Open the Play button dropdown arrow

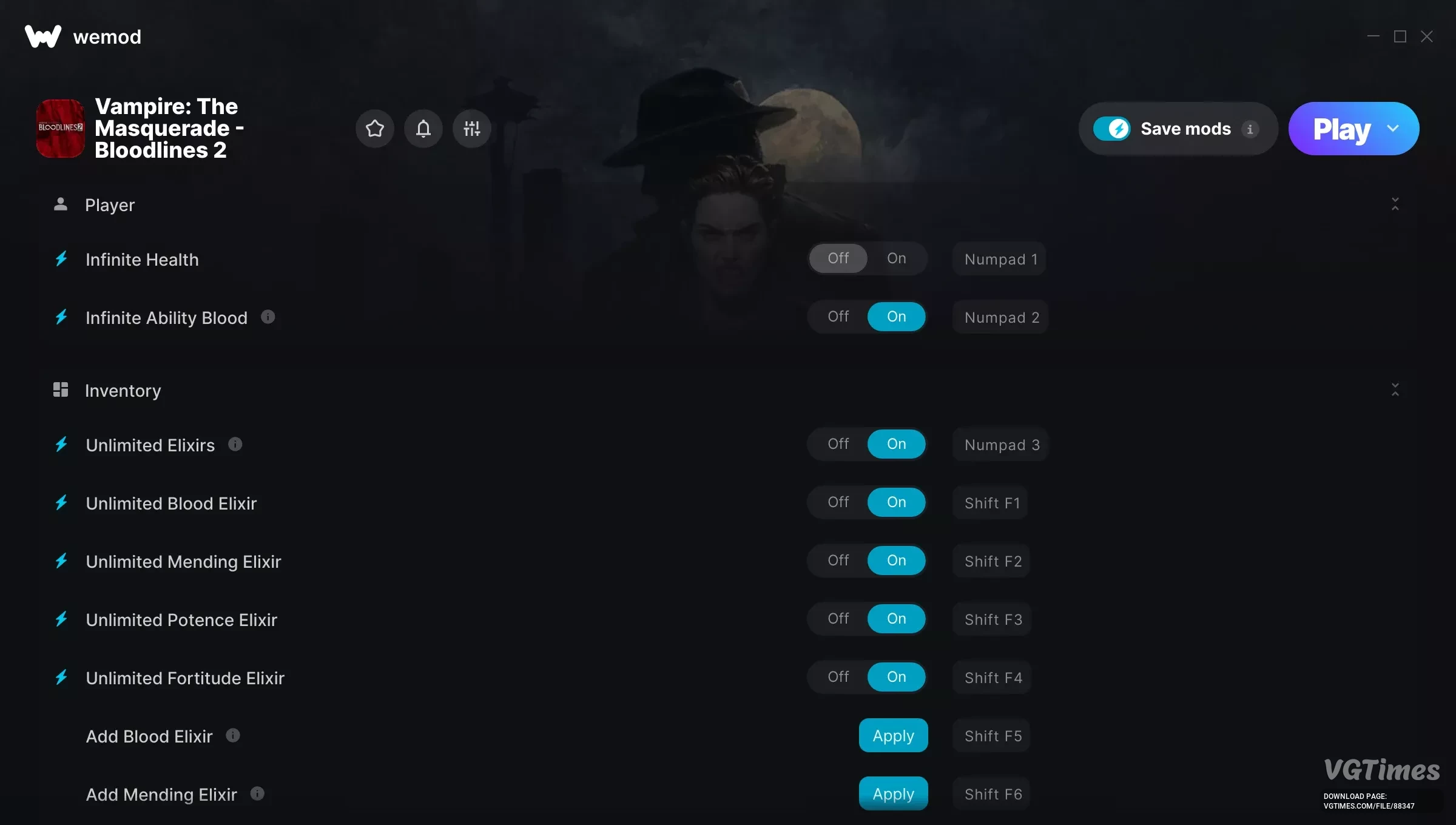[x=1393, y=129]
